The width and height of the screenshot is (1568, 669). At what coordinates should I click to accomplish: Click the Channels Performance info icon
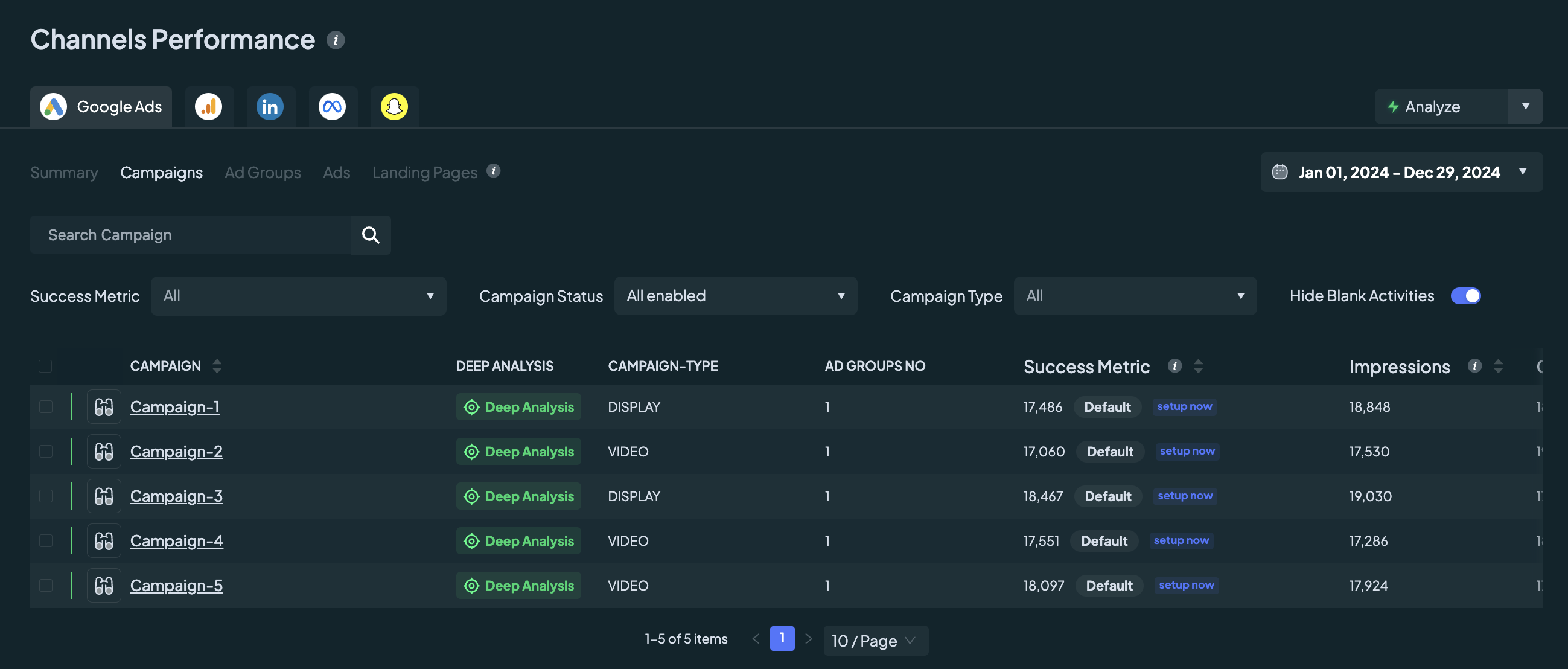pyautogui.click(x=336, y=40)
